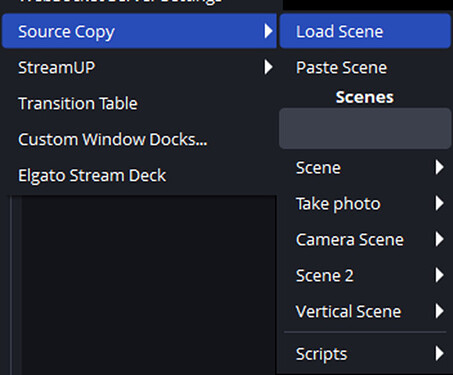Expand the Scene 2 arrow
The image size is (453, 375).
439,275
